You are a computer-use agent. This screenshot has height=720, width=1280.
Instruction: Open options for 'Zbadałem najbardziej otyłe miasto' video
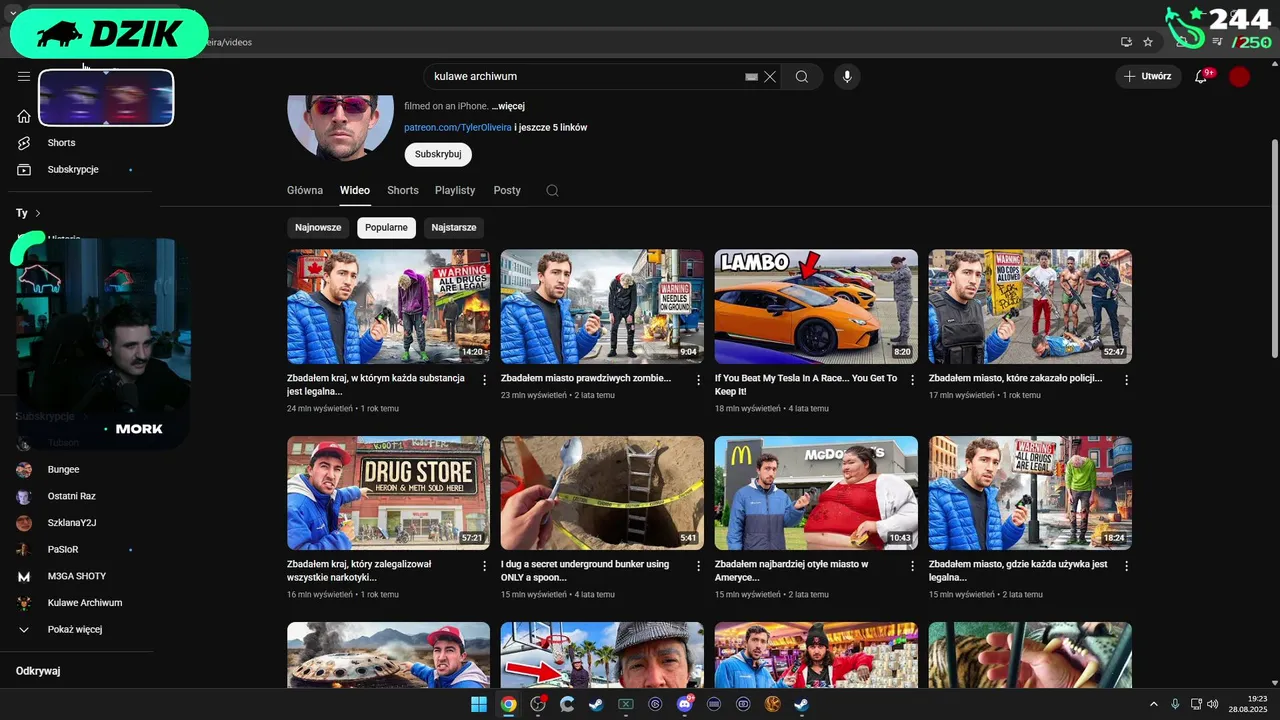click(913, 566)
